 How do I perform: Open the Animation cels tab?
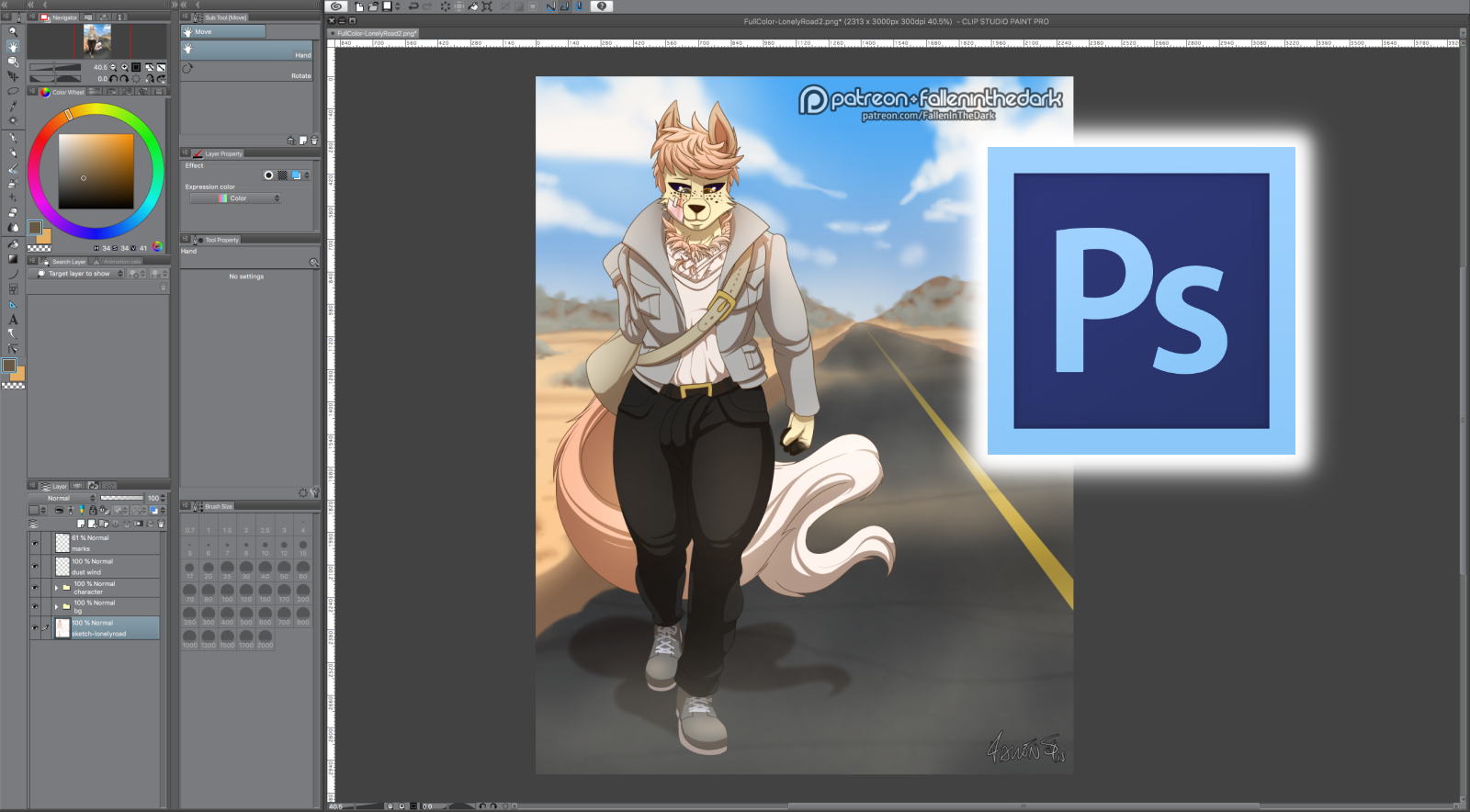pyautogui.click(x=118, y=262)
